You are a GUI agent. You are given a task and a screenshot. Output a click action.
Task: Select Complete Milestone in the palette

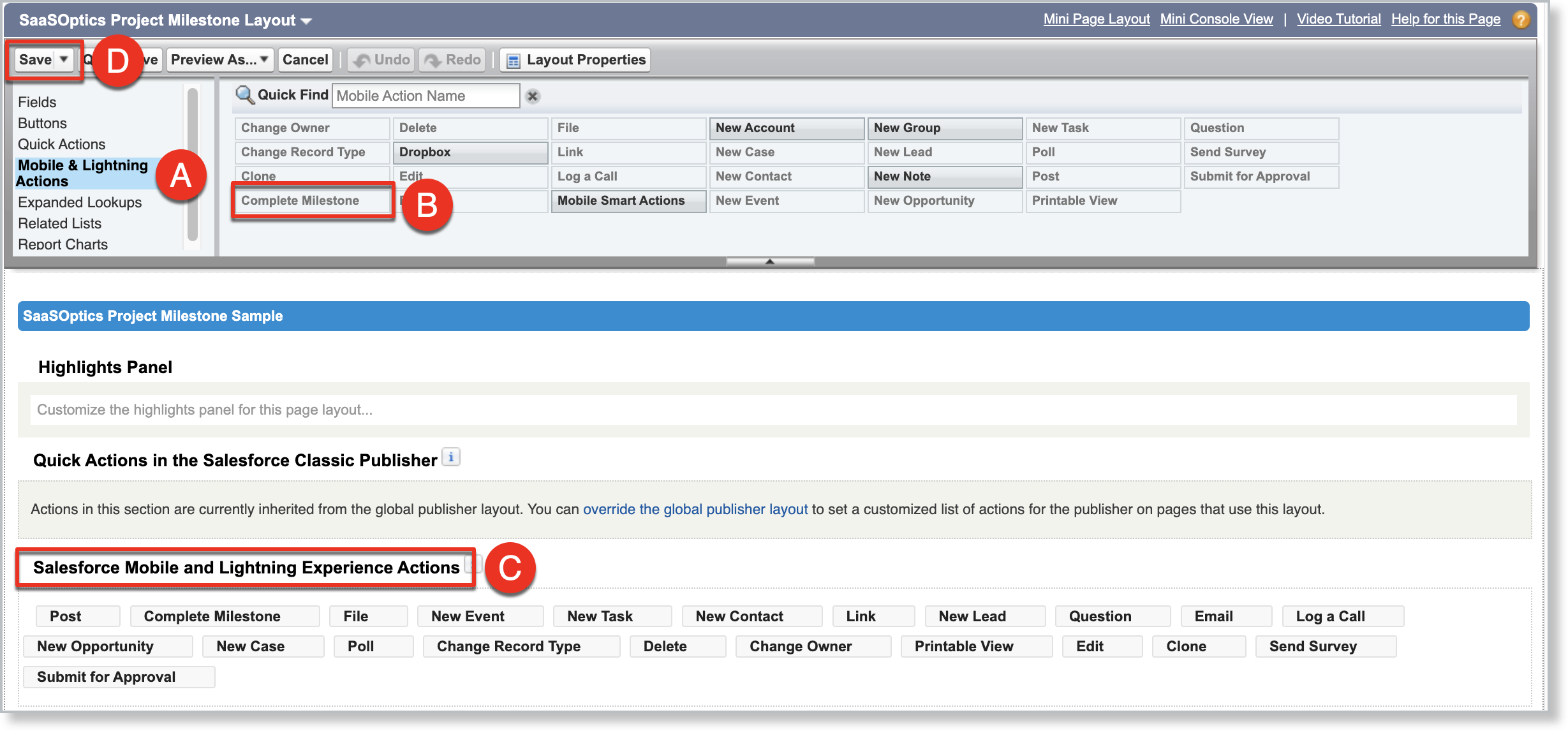click(313, 201)
